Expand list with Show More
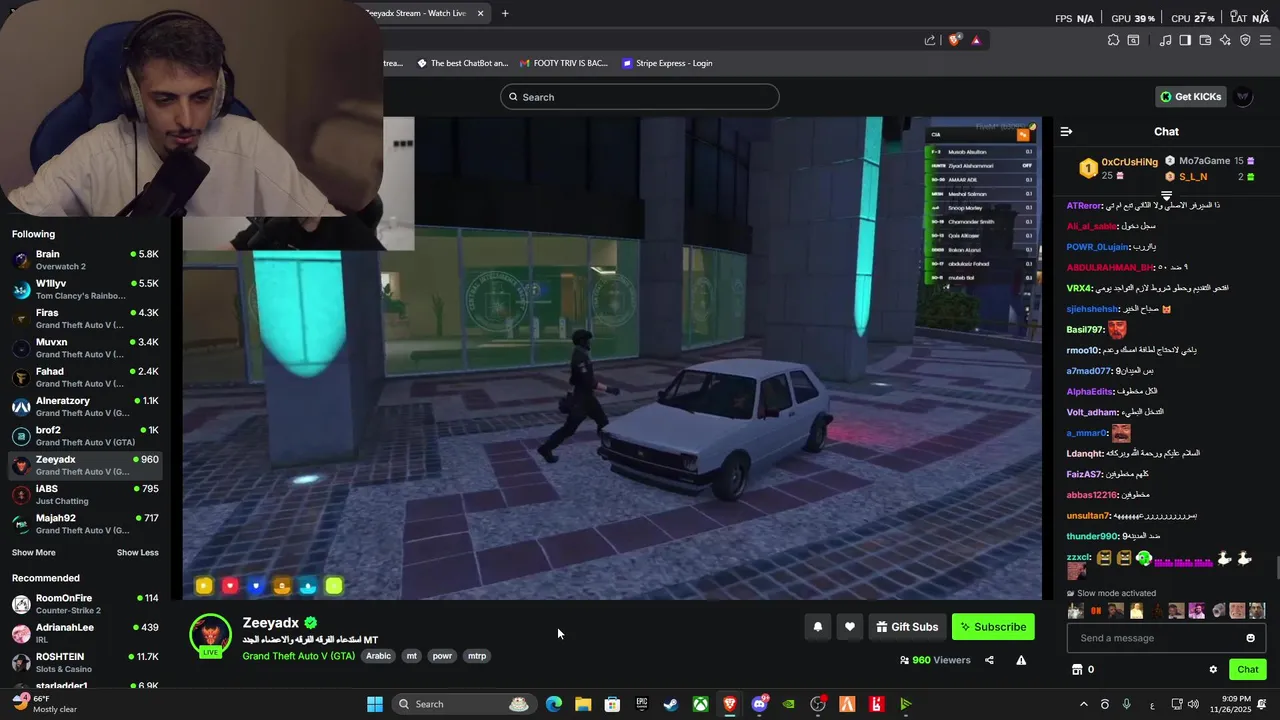Viewport: 1280px width, 720px height. [x=34, y=553]
